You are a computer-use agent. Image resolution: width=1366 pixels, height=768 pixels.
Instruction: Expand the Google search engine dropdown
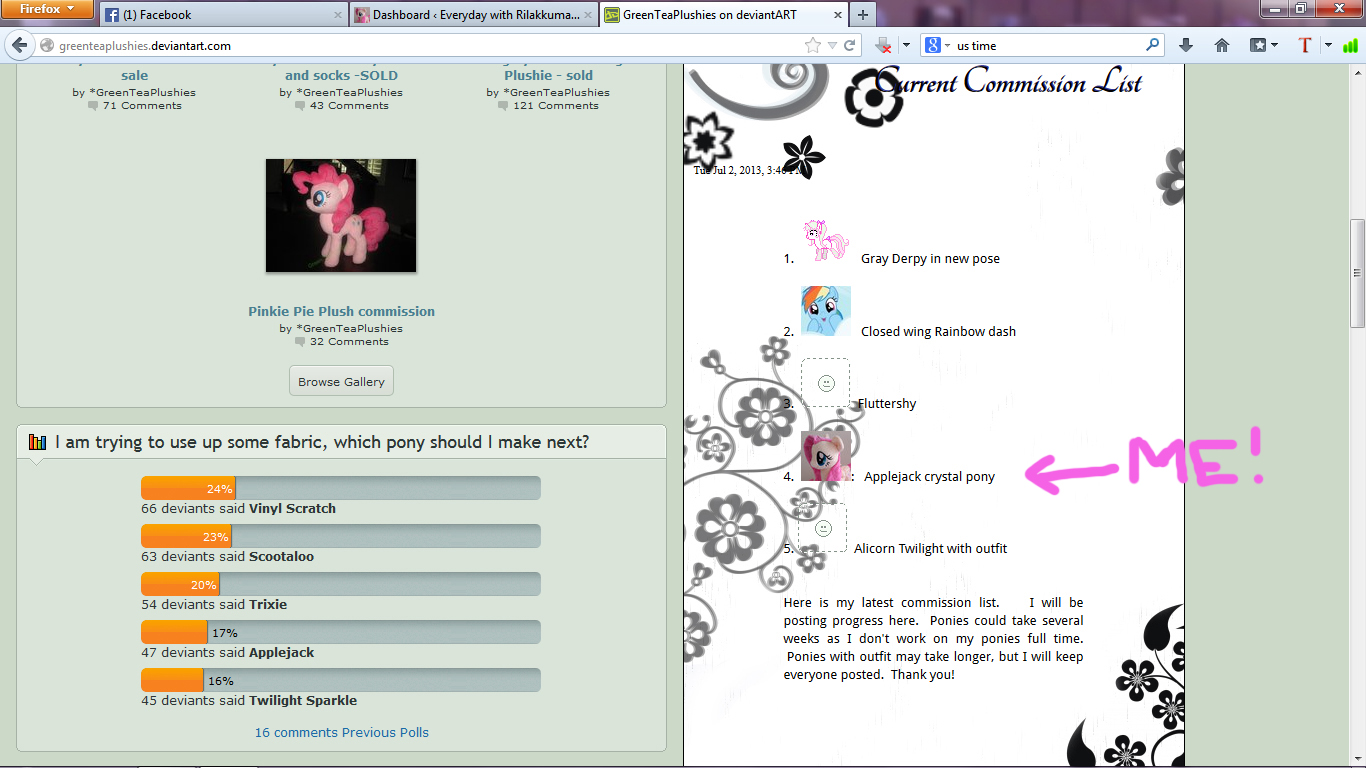click(937, 45)
